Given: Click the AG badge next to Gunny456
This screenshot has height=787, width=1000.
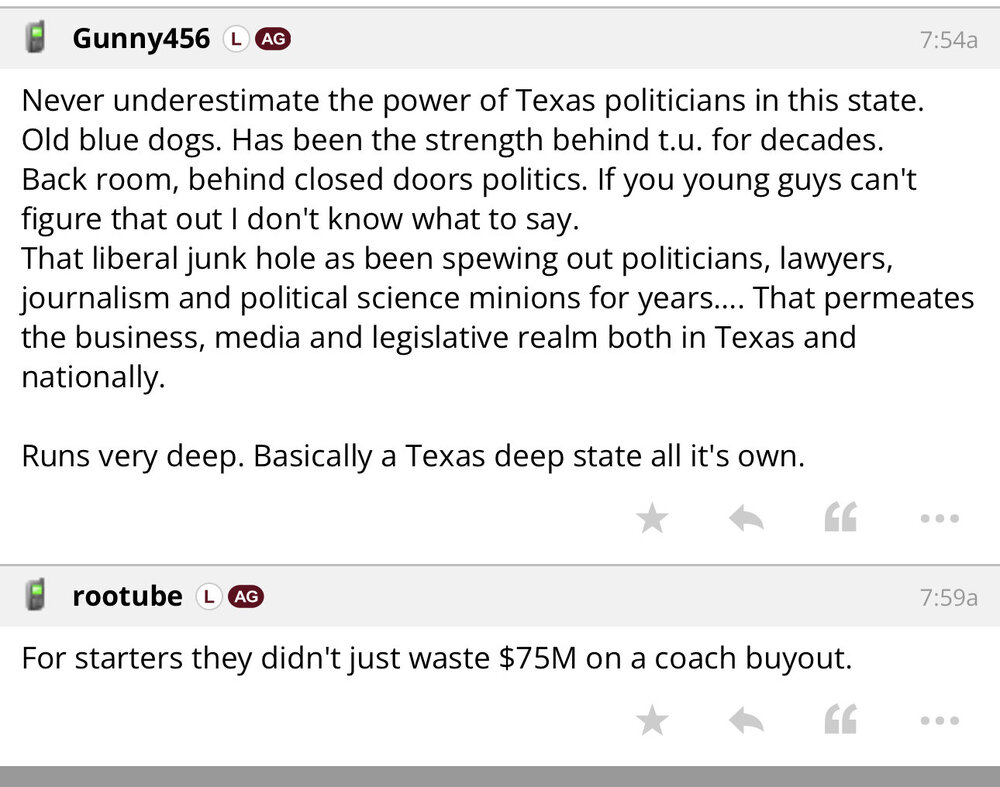Looking at the screenshot, I should point(273,39).
